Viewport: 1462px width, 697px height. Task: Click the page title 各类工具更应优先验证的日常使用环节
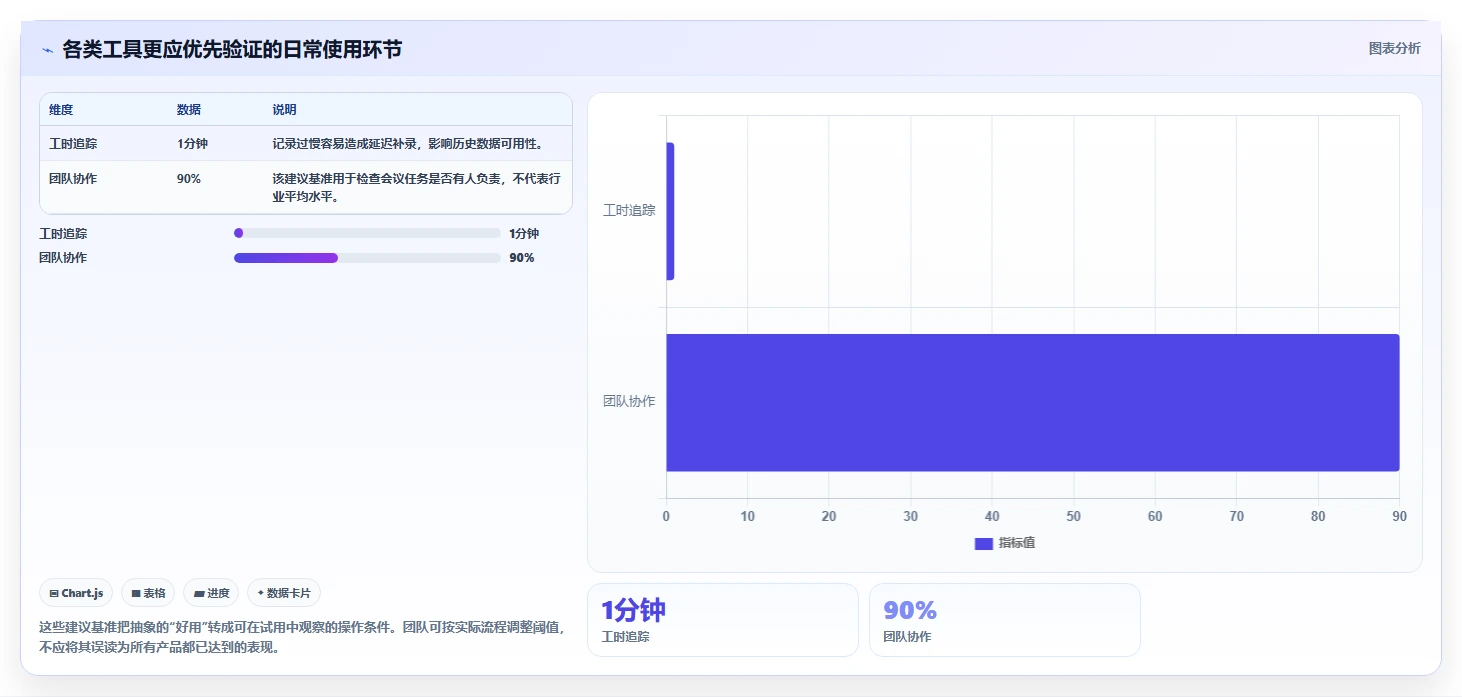(232, 50)
